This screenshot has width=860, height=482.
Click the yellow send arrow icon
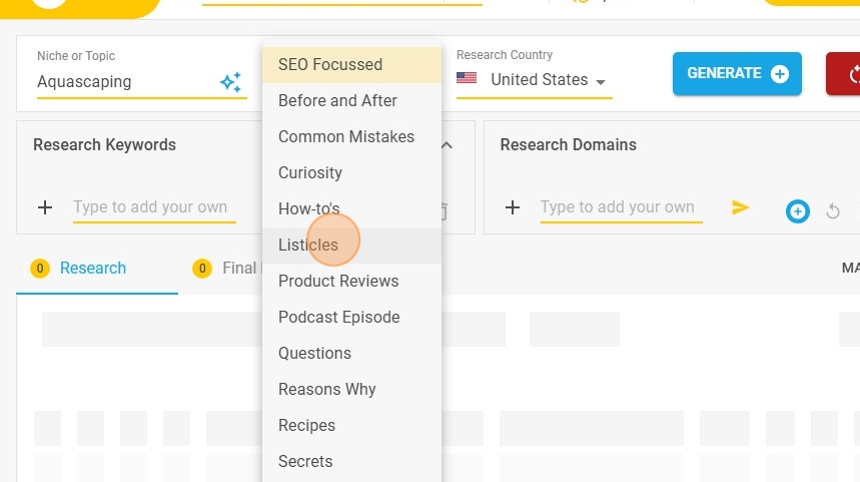(740, 208)
